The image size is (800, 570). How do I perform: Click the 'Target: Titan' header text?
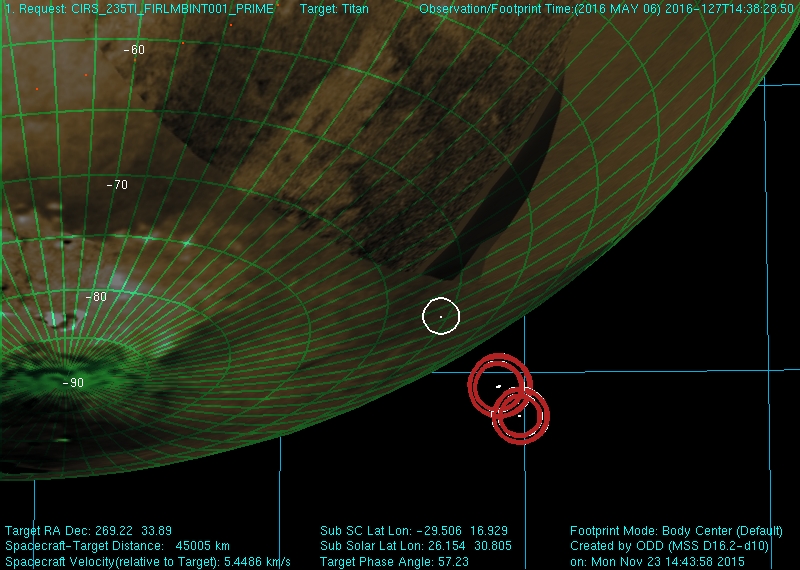click(334, 9)
